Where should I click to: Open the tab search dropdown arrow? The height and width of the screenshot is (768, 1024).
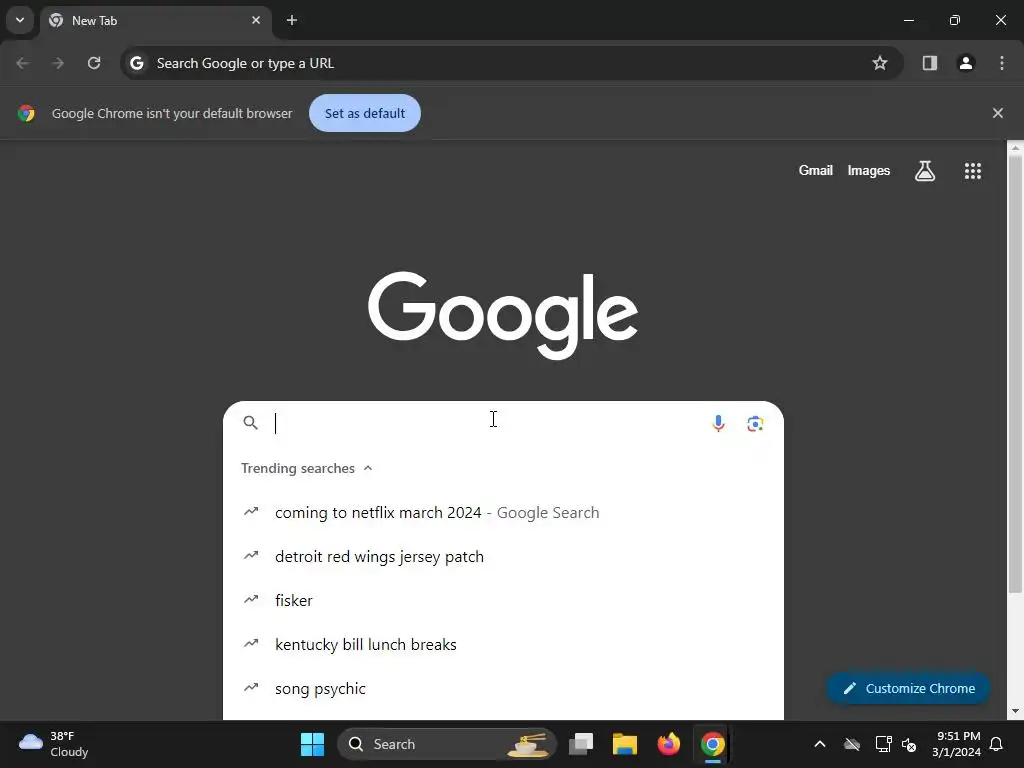20,20
